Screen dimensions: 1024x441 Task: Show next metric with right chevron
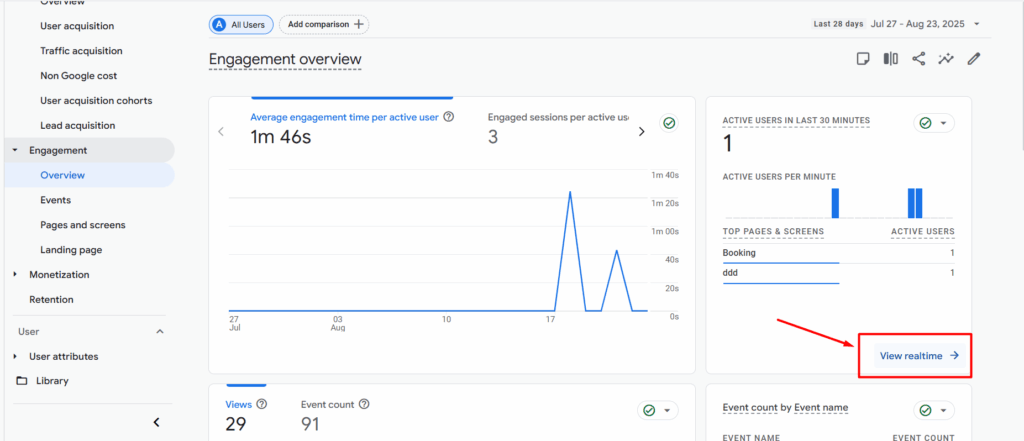(641, 131)
